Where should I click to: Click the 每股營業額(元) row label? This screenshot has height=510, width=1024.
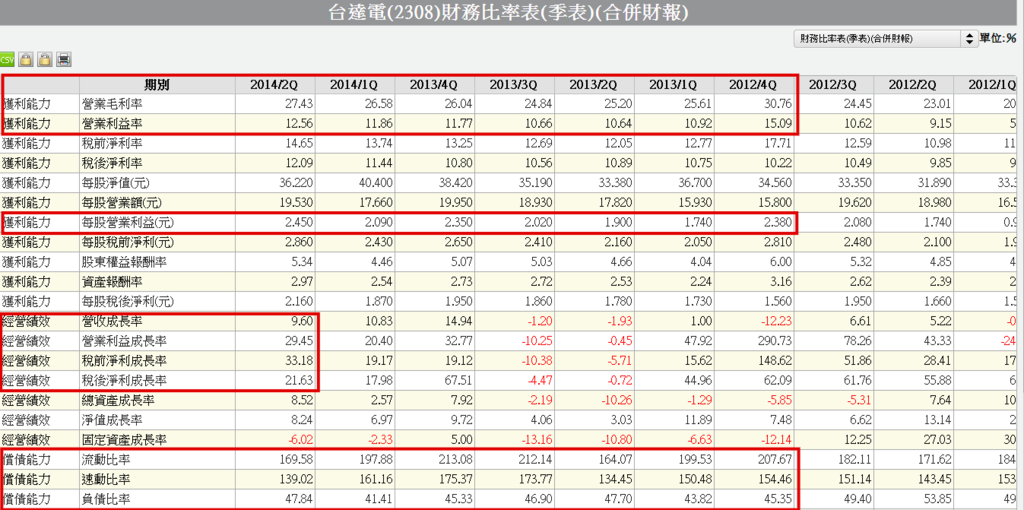123,203
